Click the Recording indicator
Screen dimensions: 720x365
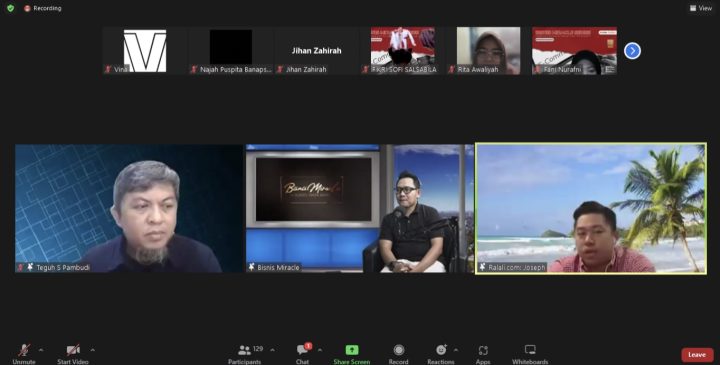coord(43,8)
